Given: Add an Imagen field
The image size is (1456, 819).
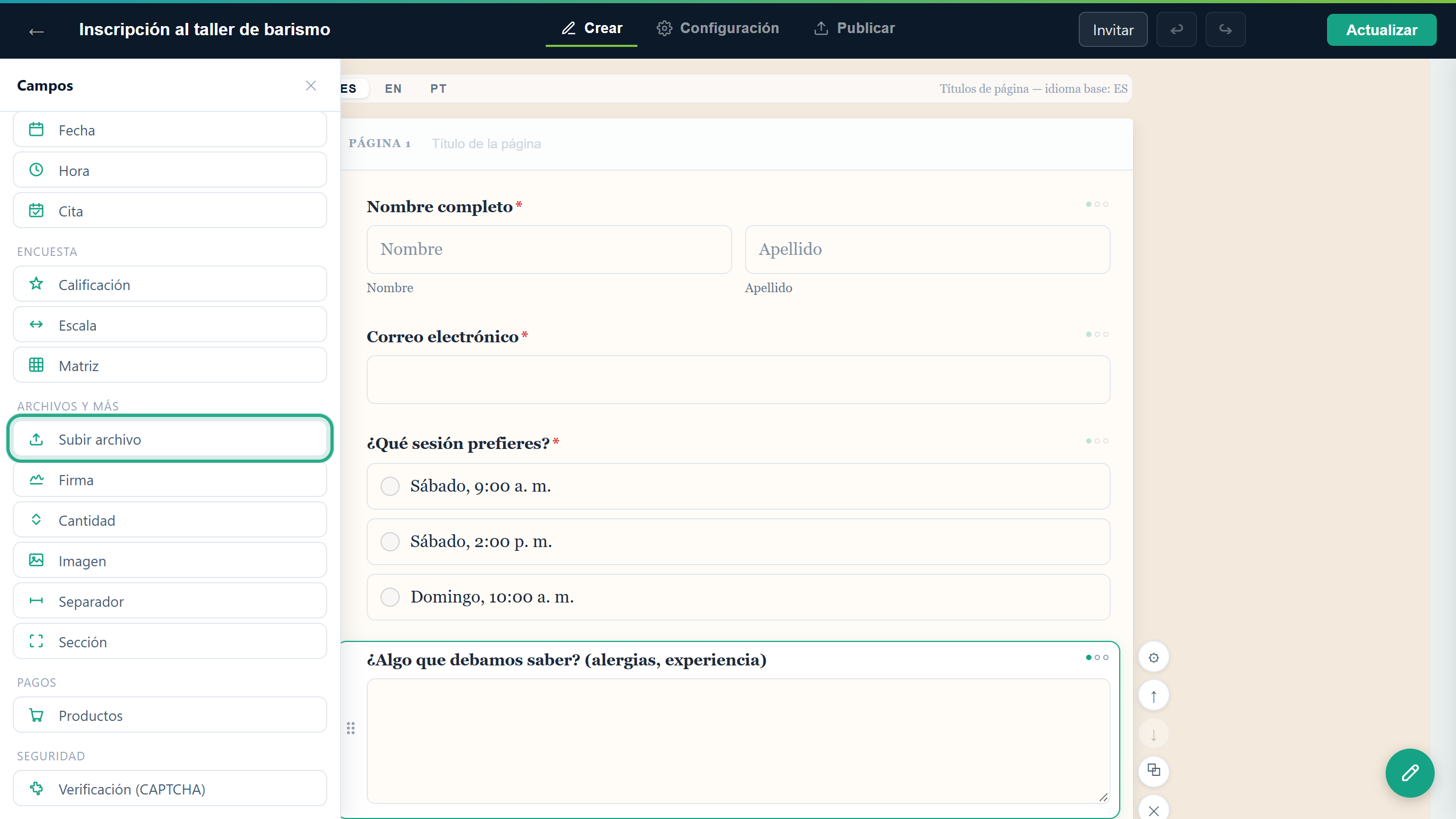Looking at the screenshot, I should pos(170,560).
